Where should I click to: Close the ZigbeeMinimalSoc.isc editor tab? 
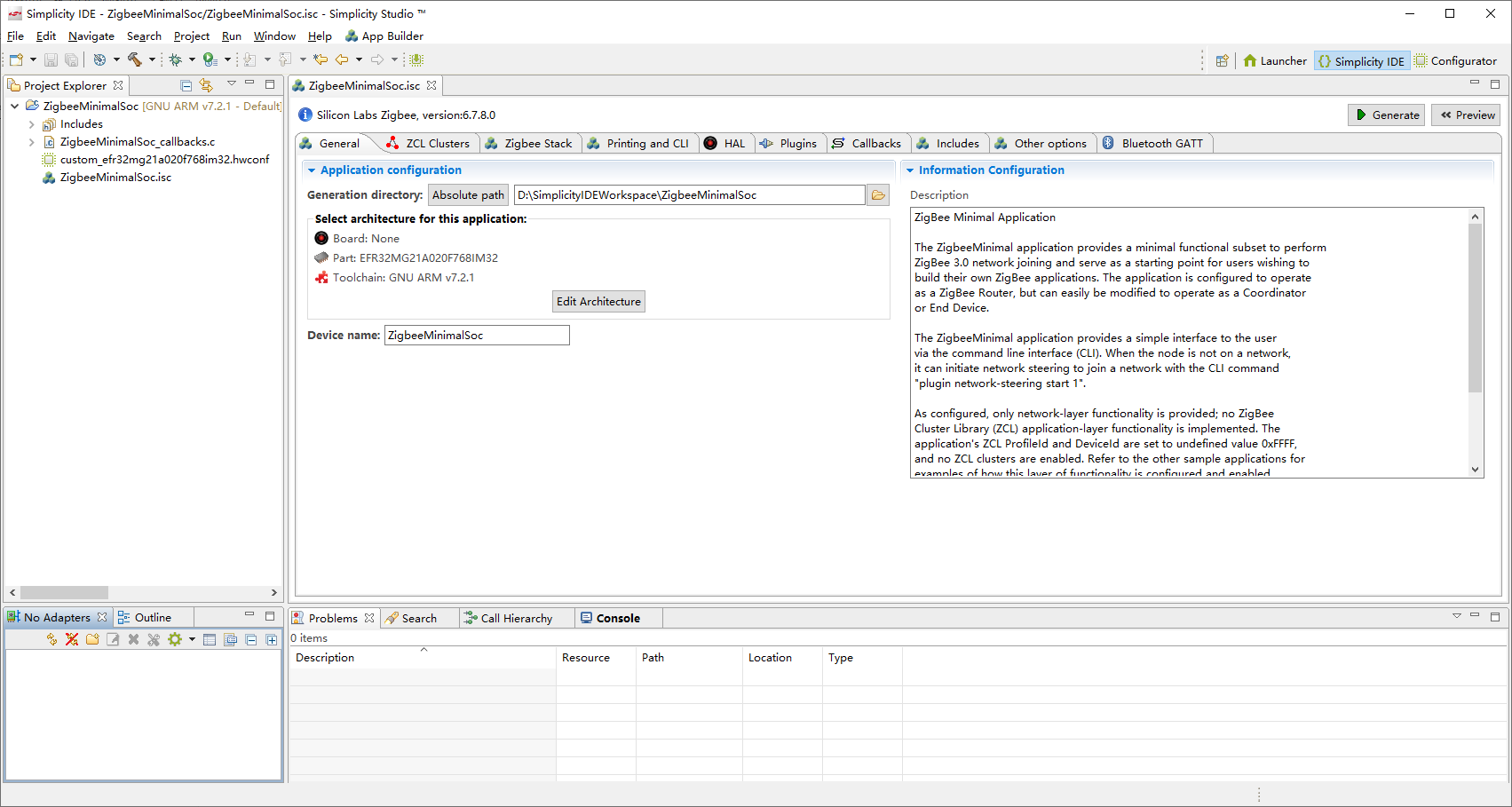click(431, 85)
